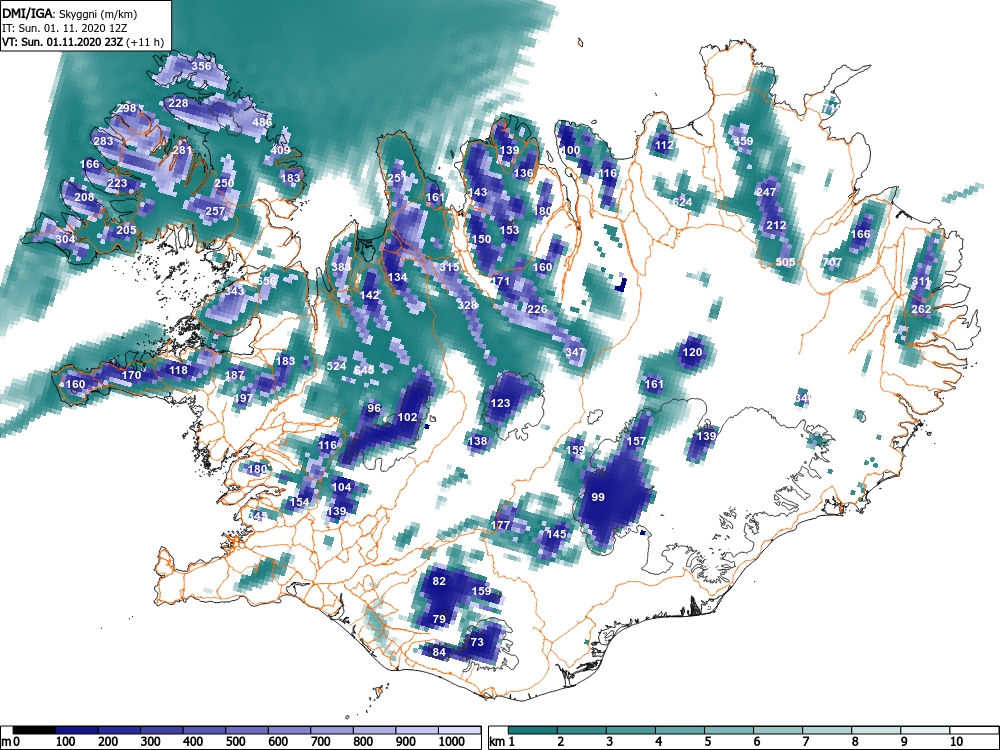Click the map value 177
The image size is (1000, 750).
coord(501,525)
